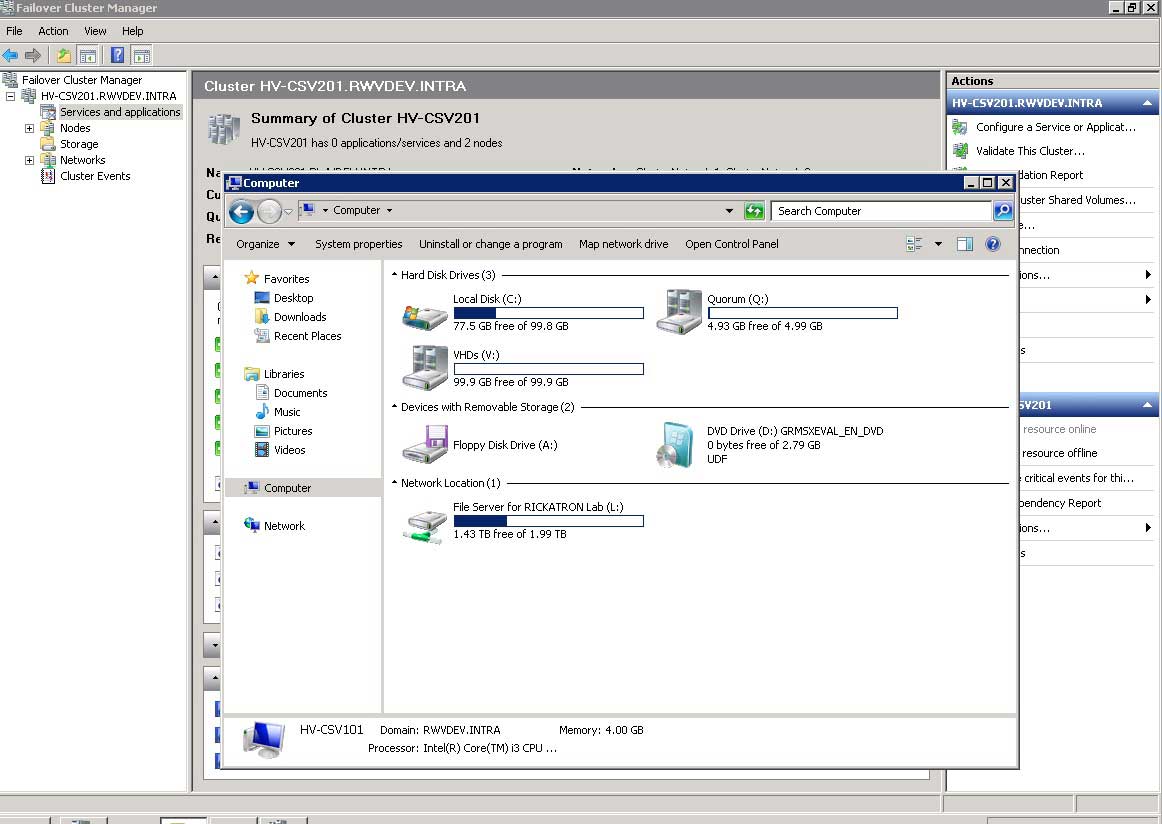
Task: Click the Back button in Computer window
Action: (242, 212)
